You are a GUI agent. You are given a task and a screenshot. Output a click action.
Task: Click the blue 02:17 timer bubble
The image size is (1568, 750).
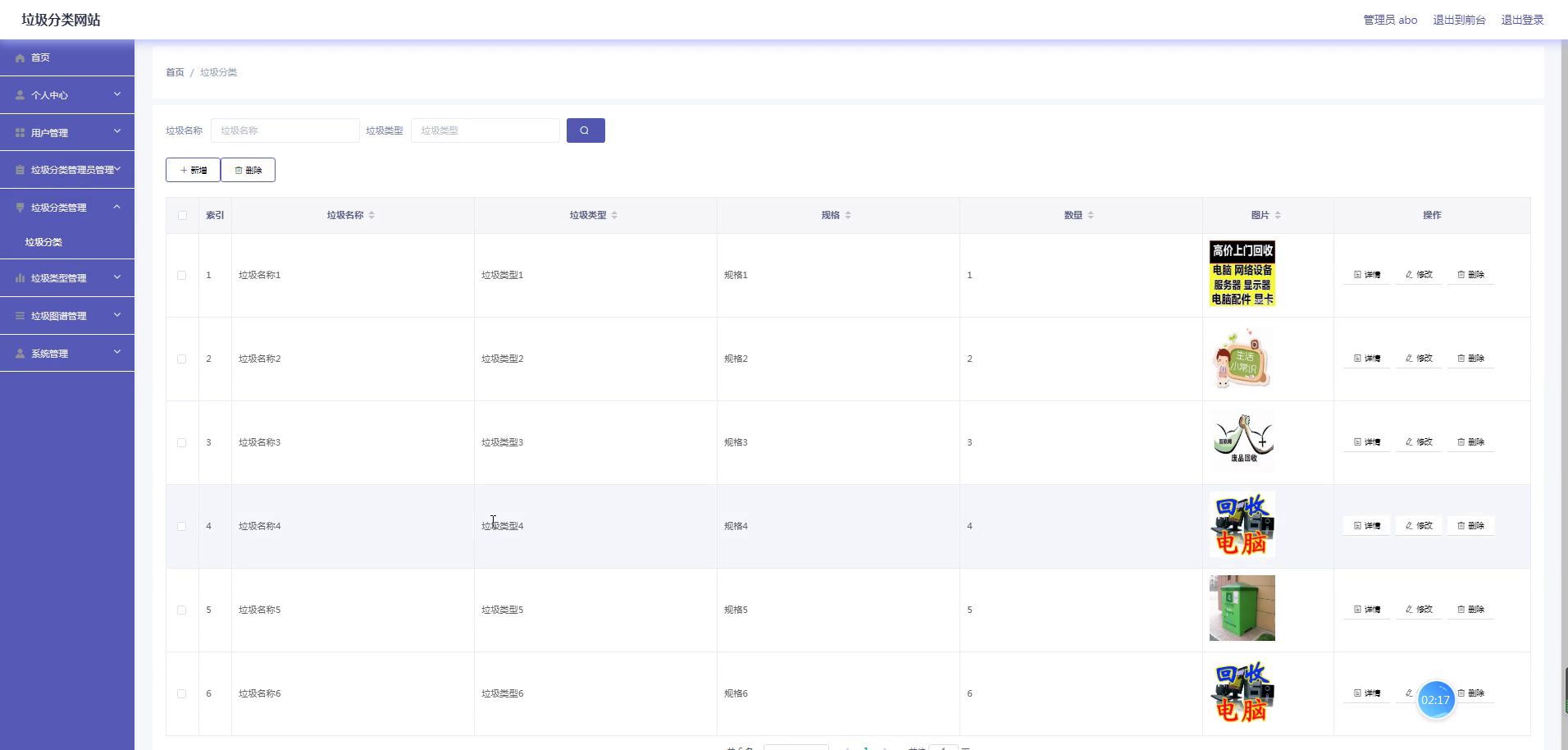(x=1435, y=700)
